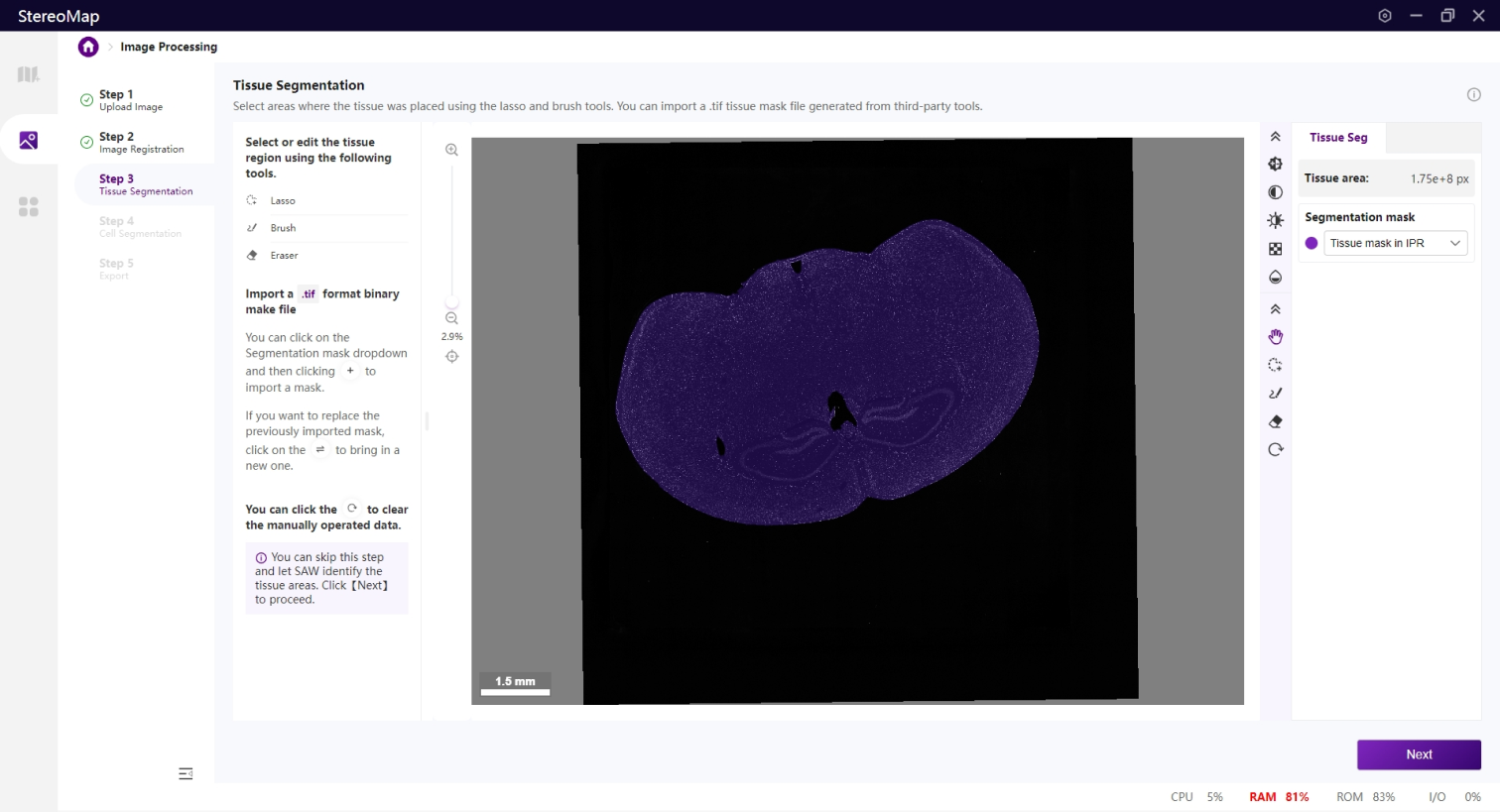Viewport: 1500px width, 812px height.
Task: Click the checkerboard icon in image toolbar
Action: click(1276, 249)
